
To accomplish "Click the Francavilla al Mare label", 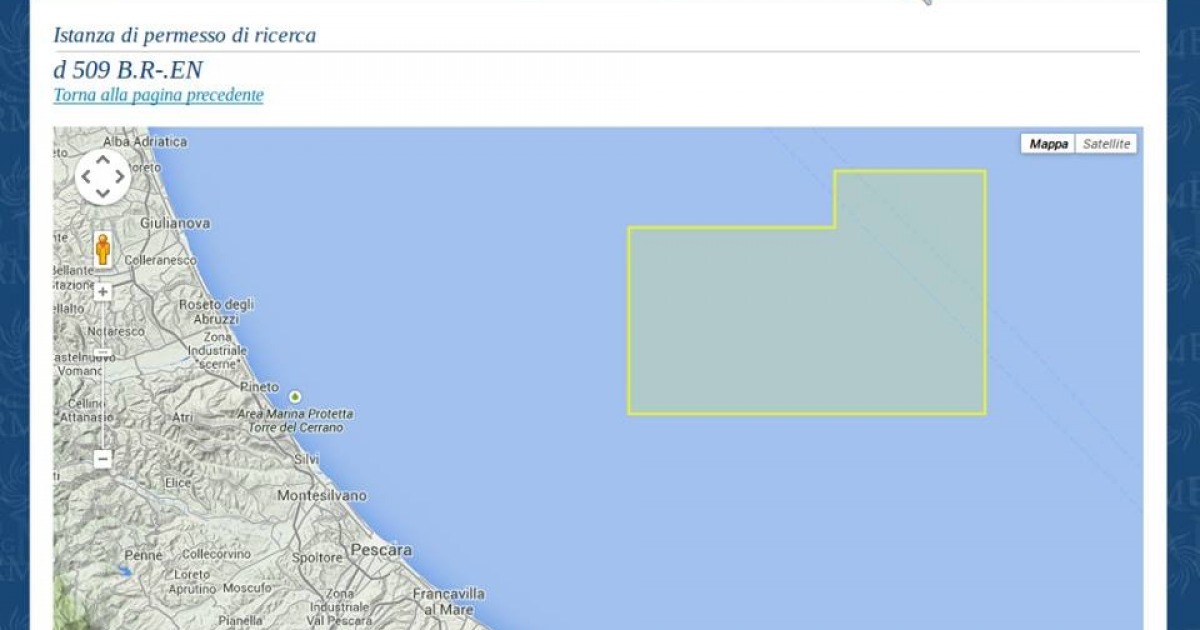I will 449,601.
